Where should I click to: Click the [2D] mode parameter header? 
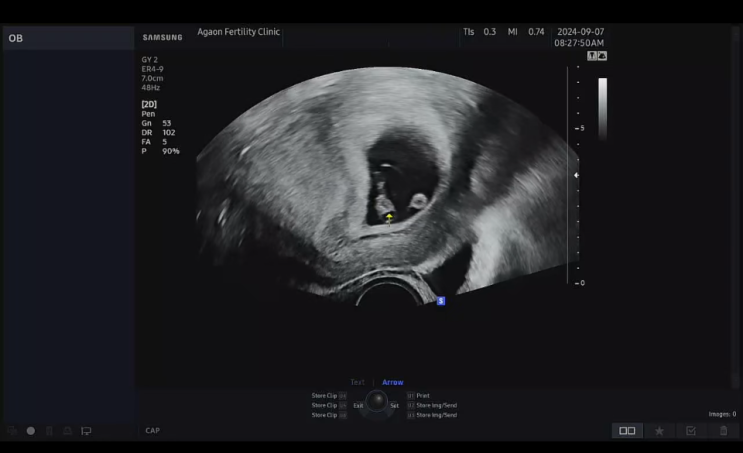149,104
